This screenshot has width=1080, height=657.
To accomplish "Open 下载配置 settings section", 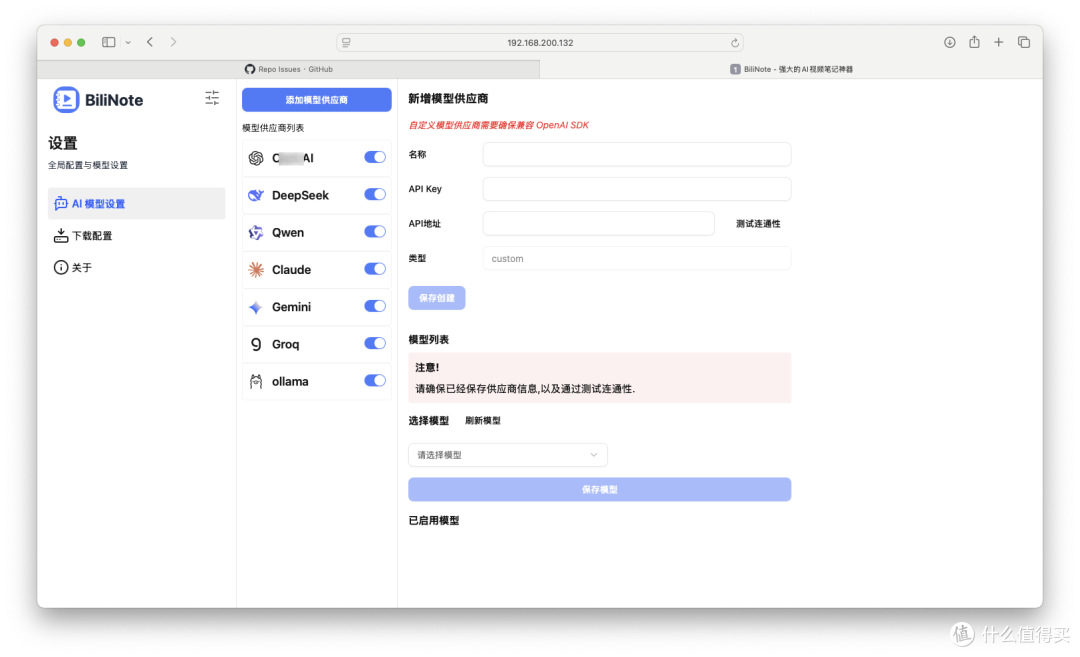I will click(136, 236).
